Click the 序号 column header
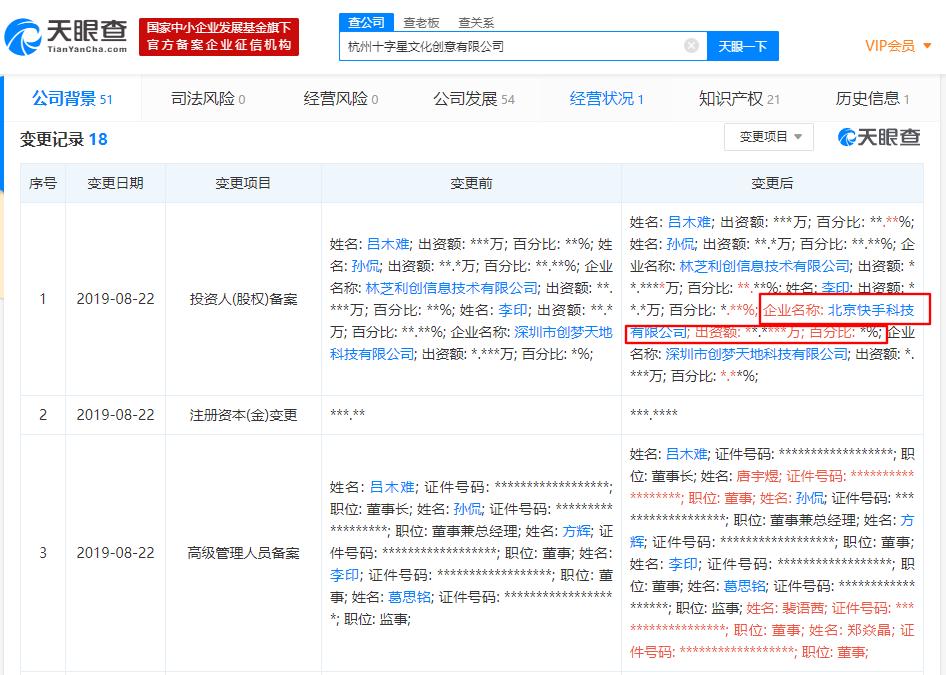The height and width of the screenshot is (675, 946). click(43, 183)
